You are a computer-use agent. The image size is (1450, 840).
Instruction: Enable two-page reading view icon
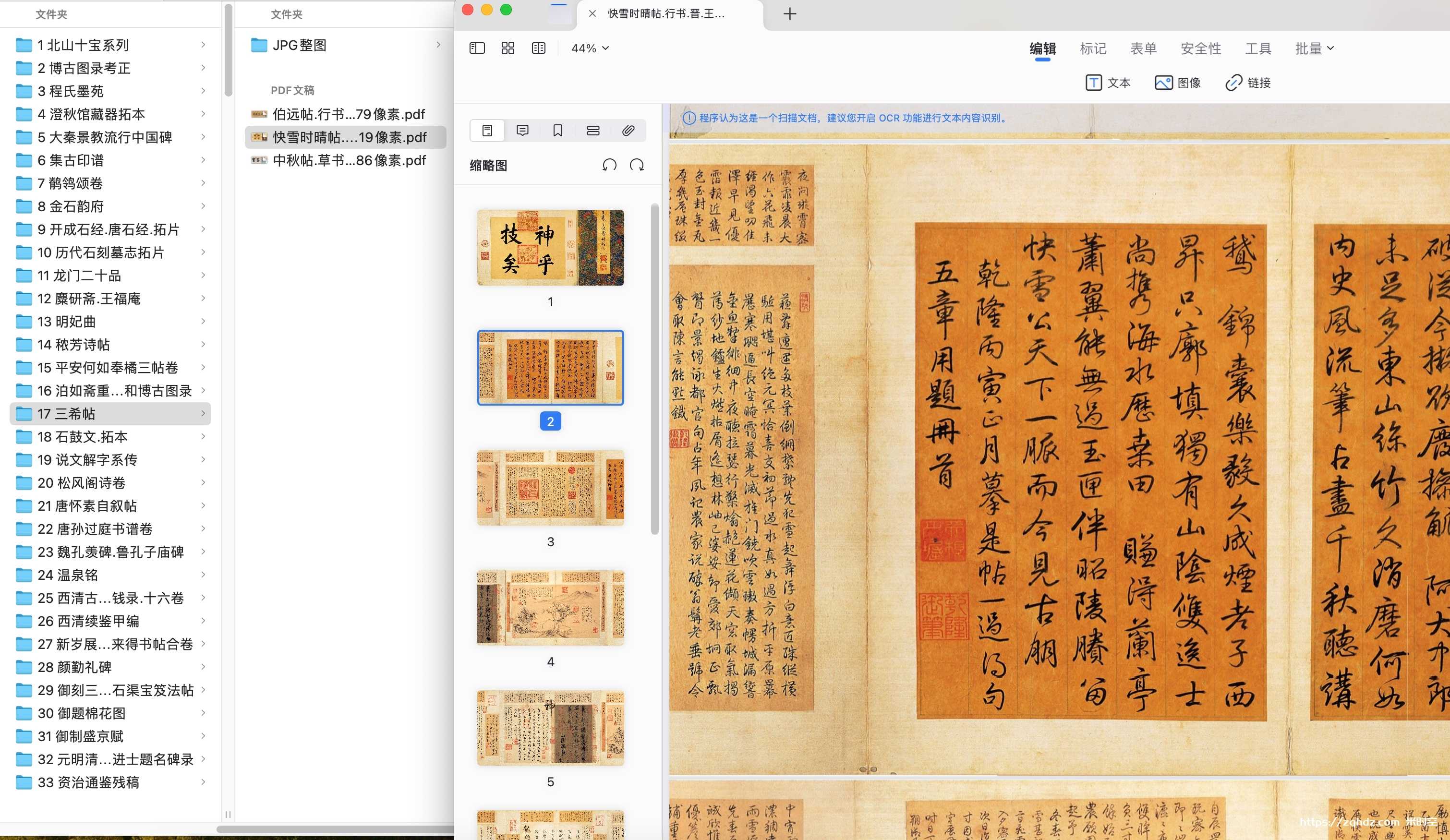(x=539, y=48)
